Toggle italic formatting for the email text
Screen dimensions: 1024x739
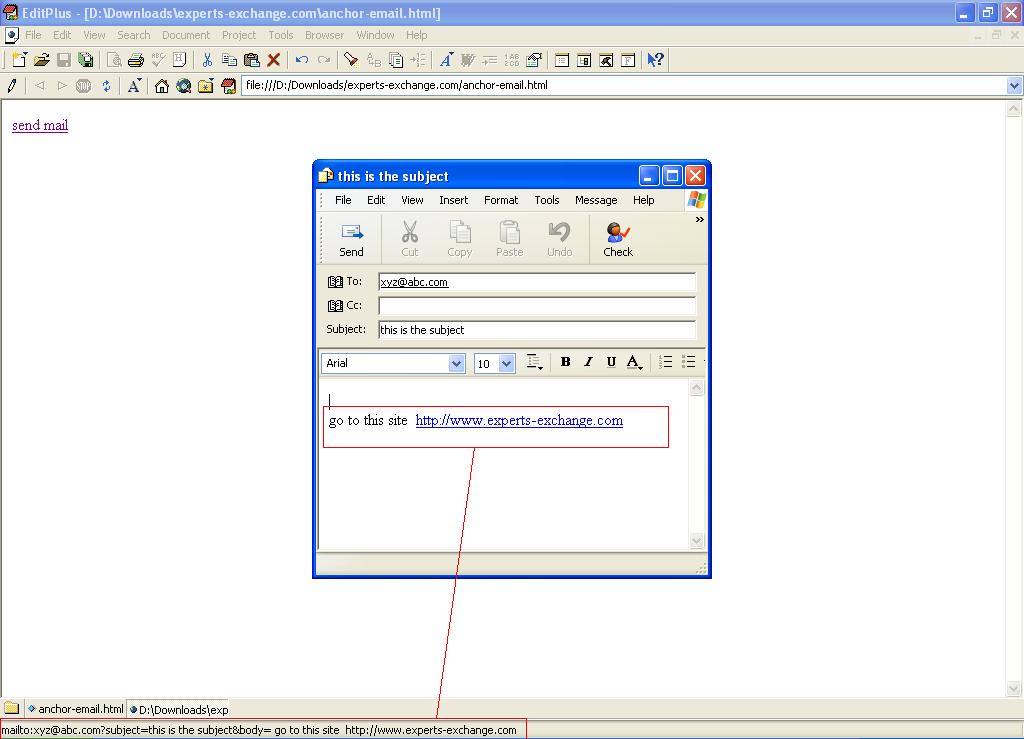pyautogui.click(x=588, y=362)
